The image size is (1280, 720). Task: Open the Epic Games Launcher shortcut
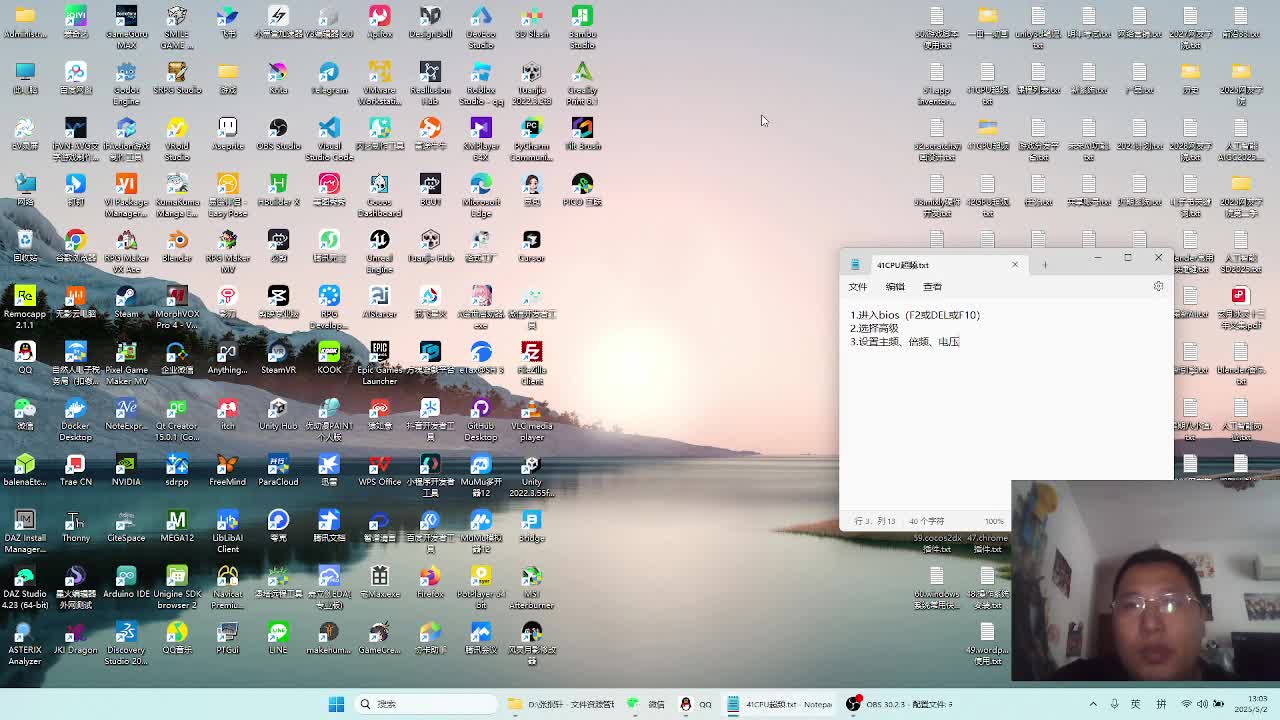[379, 363]
